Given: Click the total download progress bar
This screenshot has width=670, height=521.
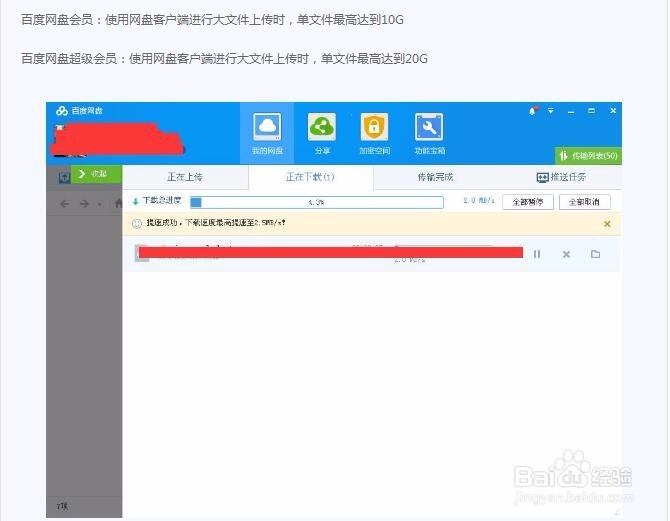Looking at the screenshot, I should 317,202.
